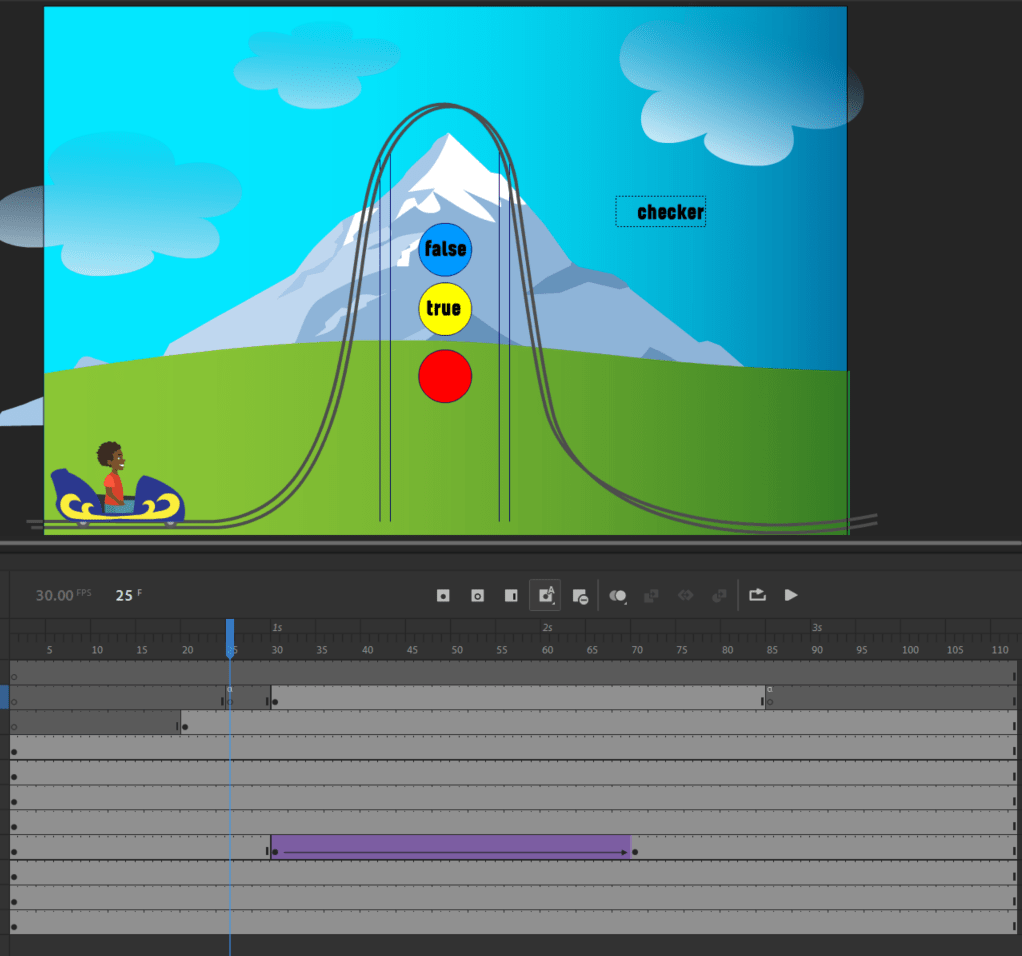Click the Insert Blank Keyframe icon
The image size is (1022, 956).
476,595
